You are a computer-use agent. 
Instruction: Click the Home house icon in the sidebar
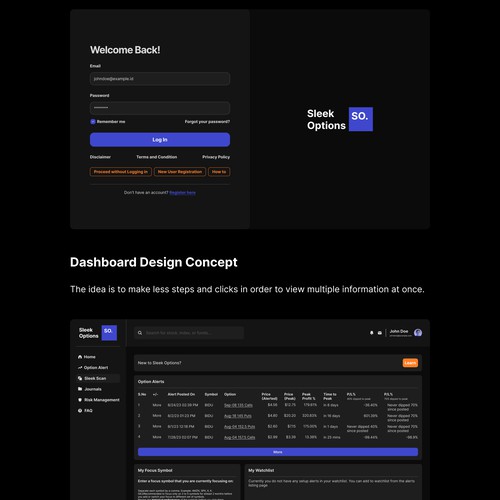(x=80, y=357)
